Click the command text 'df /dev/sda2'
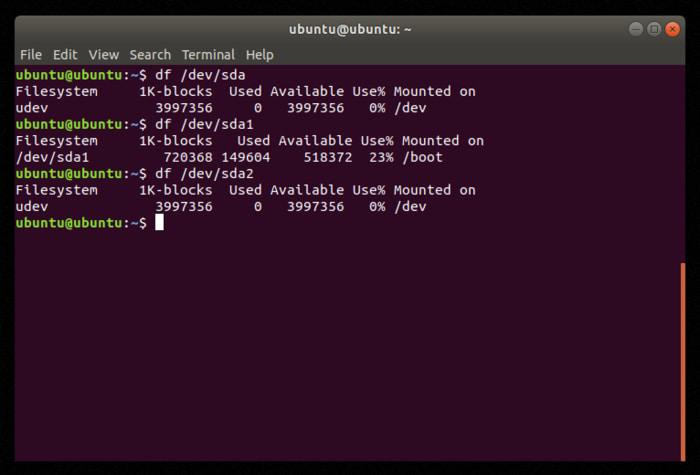The image size is (700, 475). [204, 174]
